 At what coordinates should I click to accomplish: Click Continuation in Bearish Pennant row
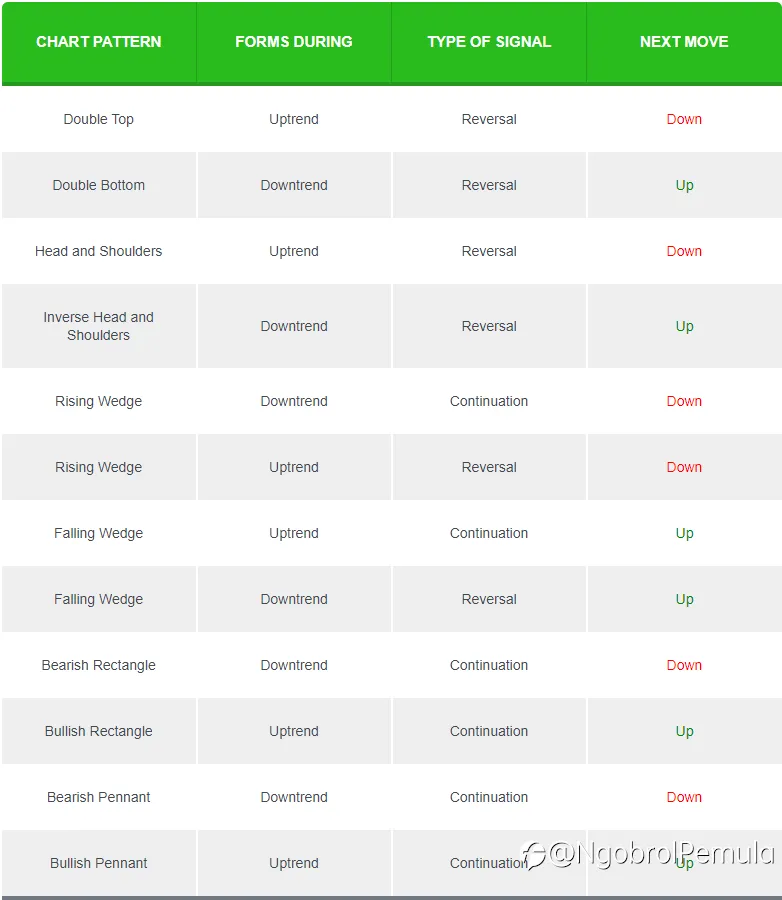pyautogui.click(x=489, y=797)
